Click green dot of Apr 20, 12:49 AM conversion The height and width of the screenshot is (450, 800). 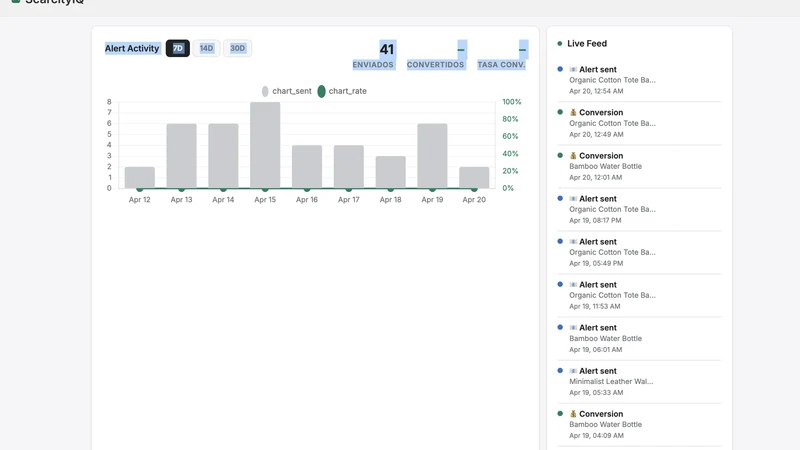pyautogui.click(x=560, y=112)
